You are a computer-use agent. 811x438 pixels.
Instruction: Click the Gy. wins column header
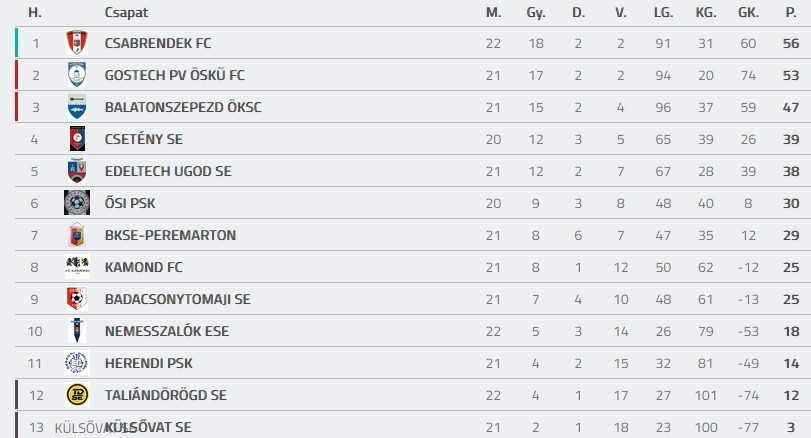coord(536,12)
